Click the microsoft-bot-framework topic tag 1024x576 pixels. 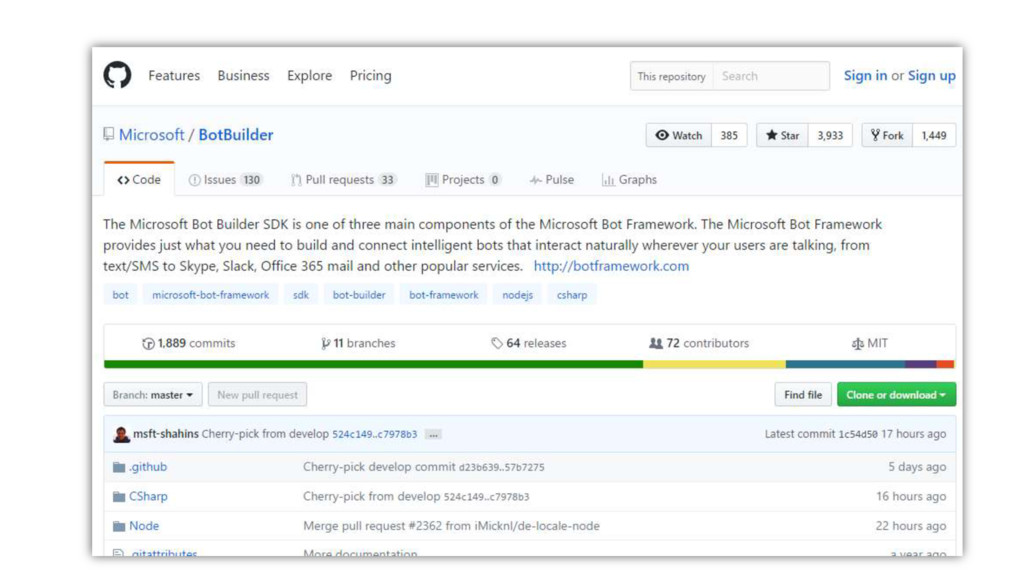tap(210, 295)
